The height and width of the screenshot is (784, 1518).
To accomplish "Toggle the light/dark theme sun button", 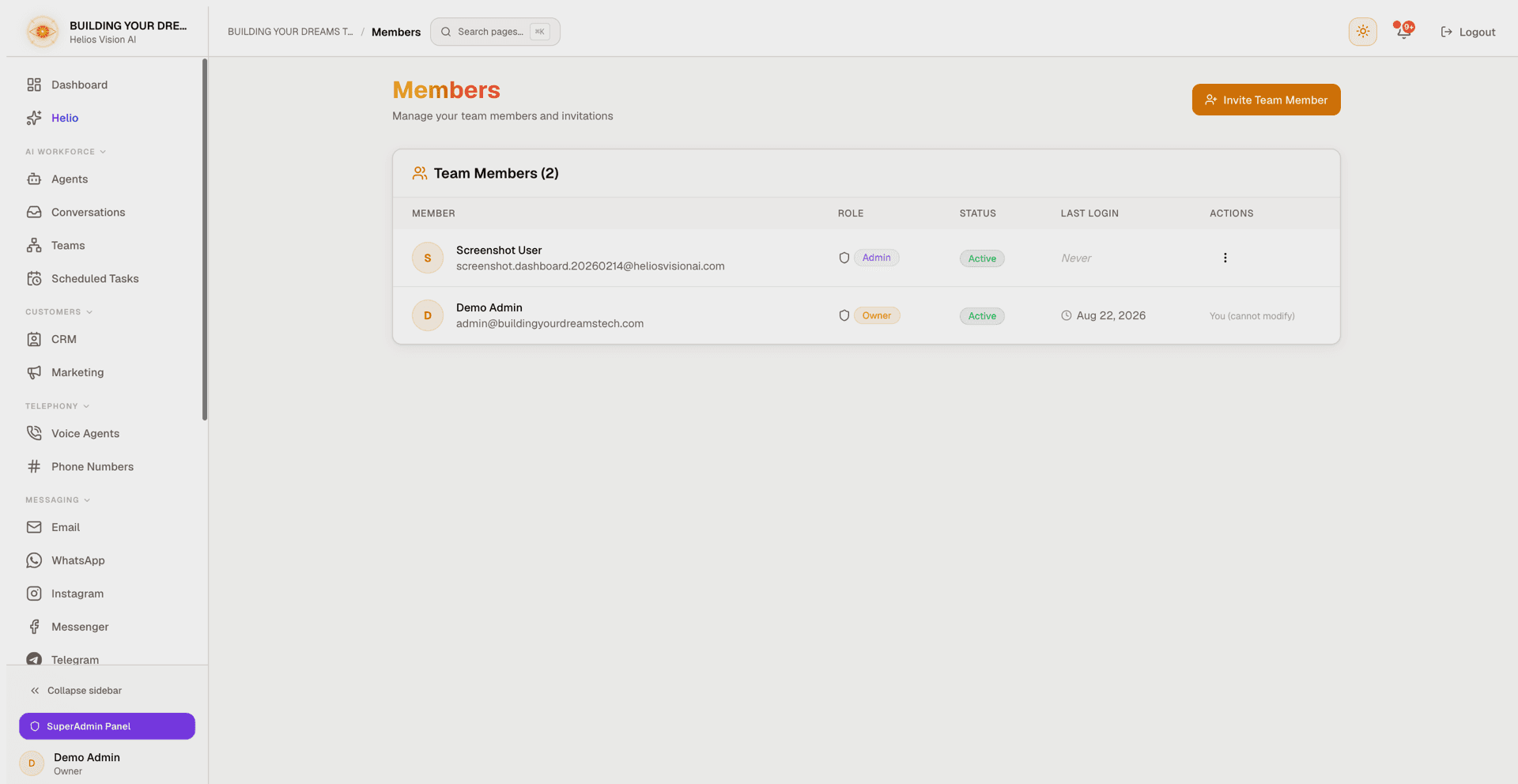I will tap(1363, 32).
